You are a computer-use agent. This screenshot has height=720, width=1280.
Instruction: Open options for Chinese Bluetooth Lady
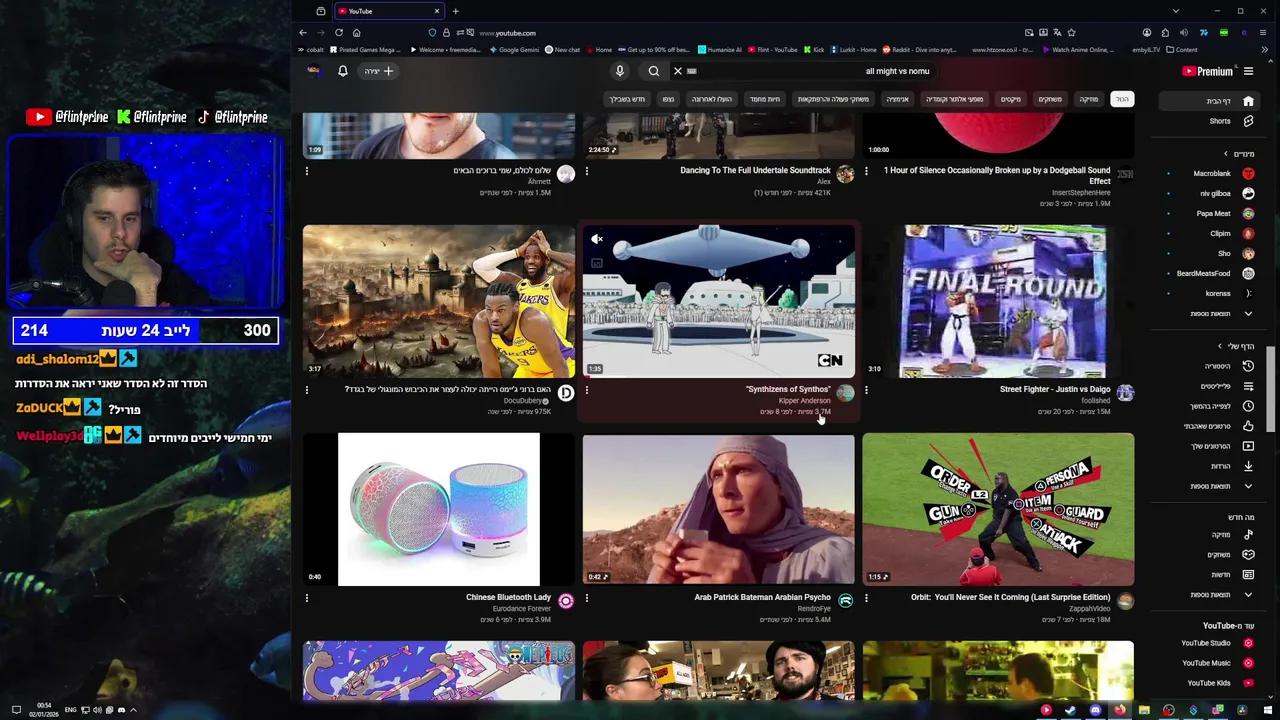[307, 598]
